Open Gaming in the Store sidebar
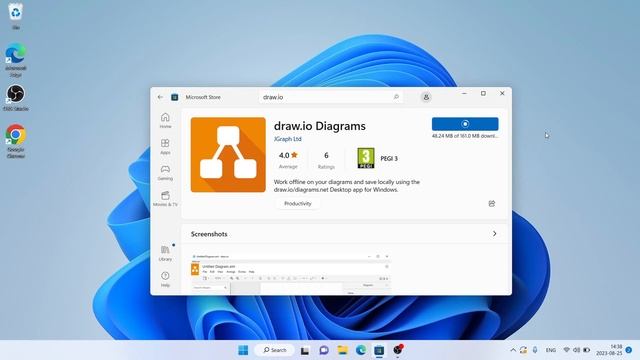The height and width of the screenshot is (360, 640). click(165, 173)
